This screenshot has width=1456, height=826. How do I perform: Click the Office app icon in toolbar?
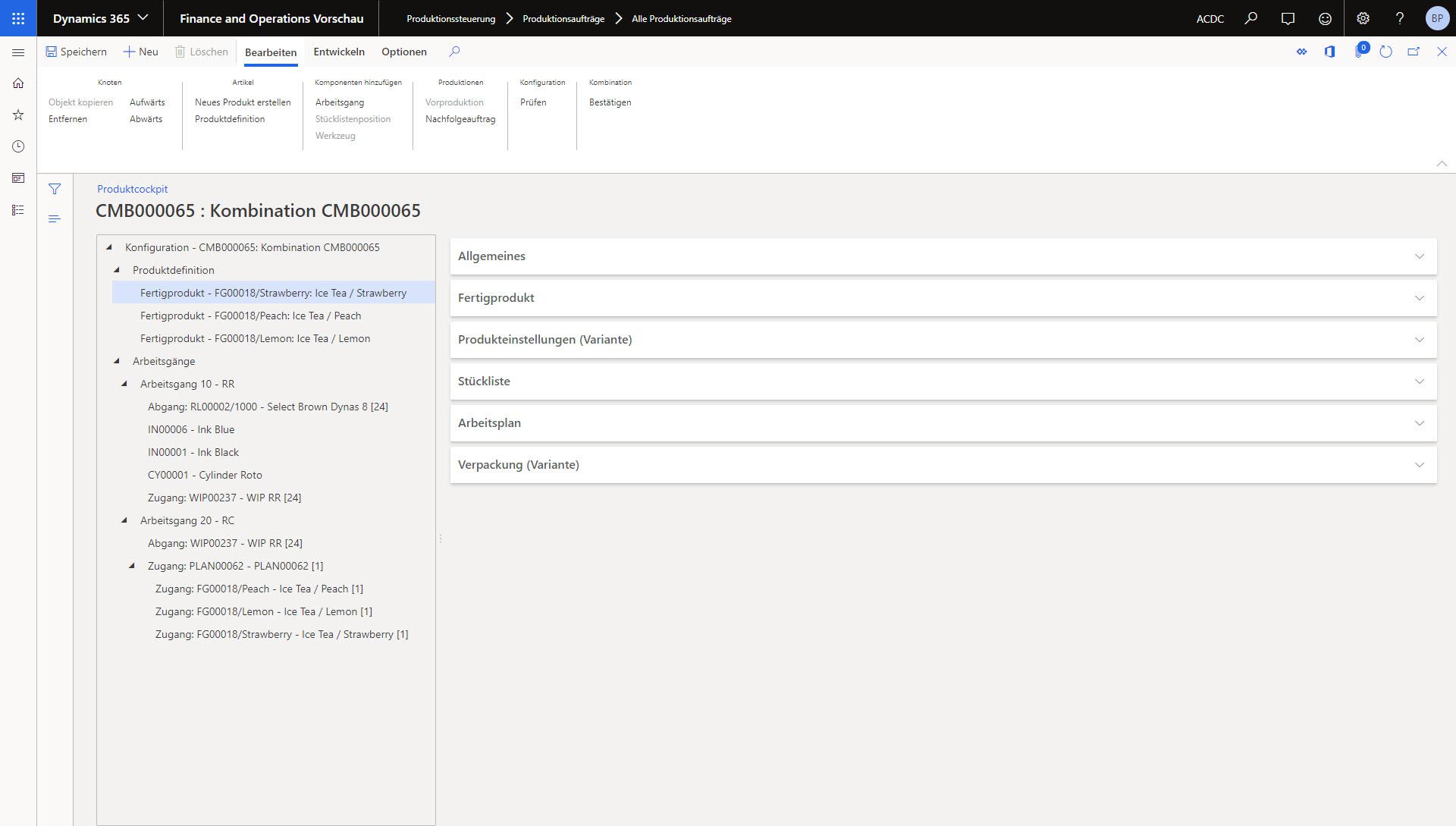tap(1329, 52)
